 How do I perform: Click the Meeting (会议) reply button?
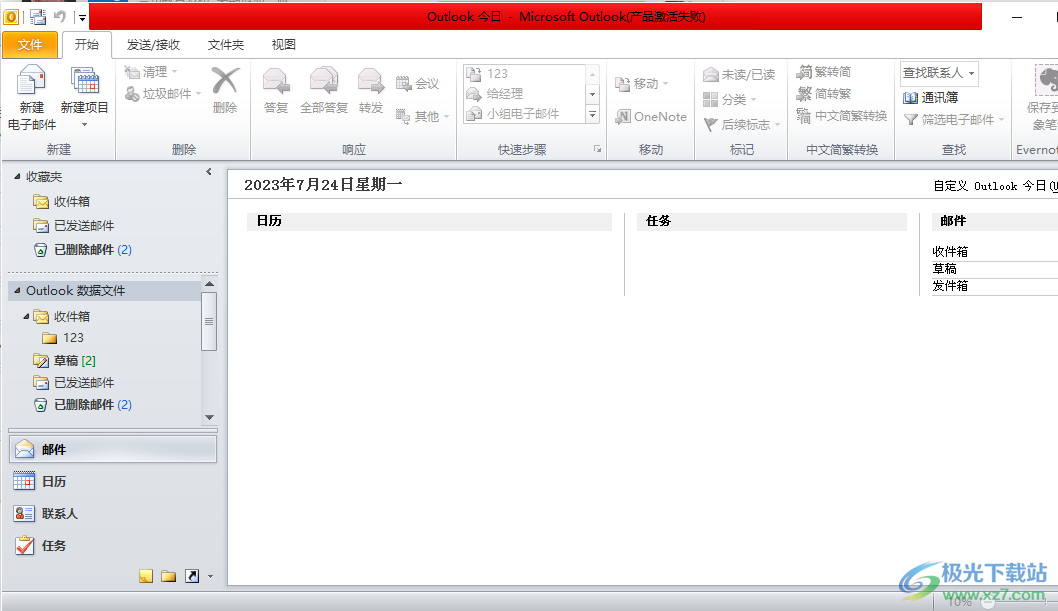(417, 84)
